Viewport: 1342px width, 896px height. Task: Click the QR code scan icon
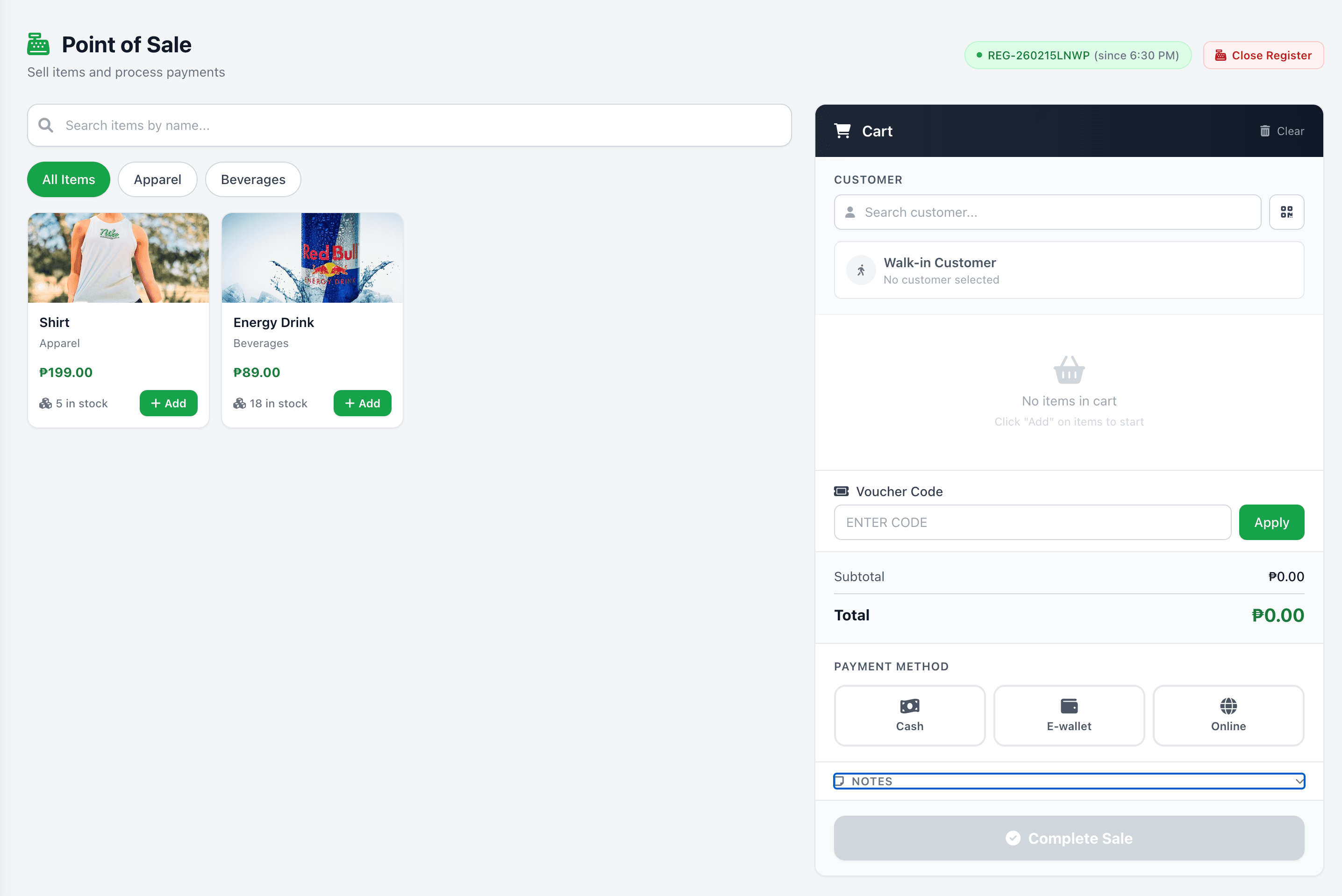1286,212
